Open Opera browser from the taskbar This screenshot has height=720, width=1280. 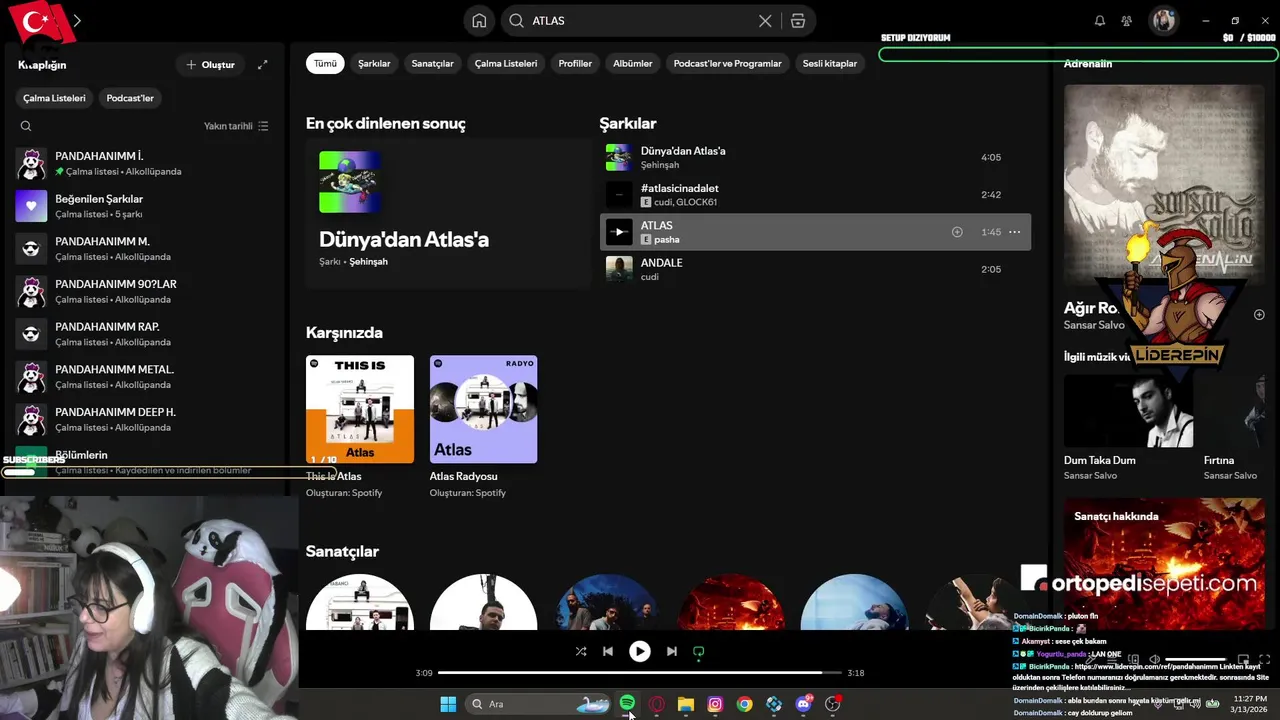[657, 704]
